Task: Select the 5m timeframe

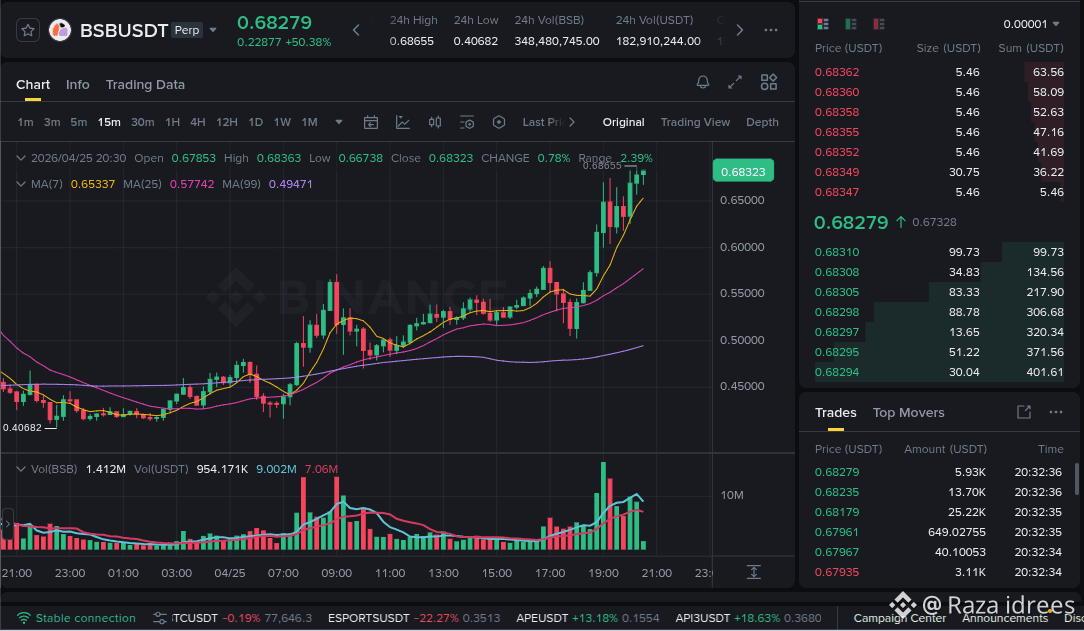Action: coord(79,122)
